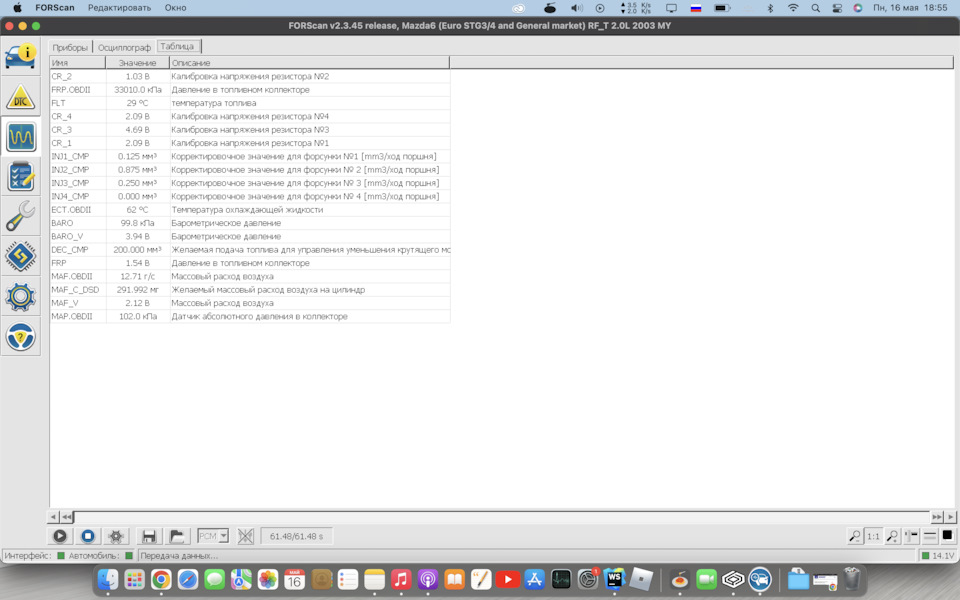Viewport: 960px width, 600px height.
Task: Click the right magnifier zoom icon
Action: (x=892, y=536)
